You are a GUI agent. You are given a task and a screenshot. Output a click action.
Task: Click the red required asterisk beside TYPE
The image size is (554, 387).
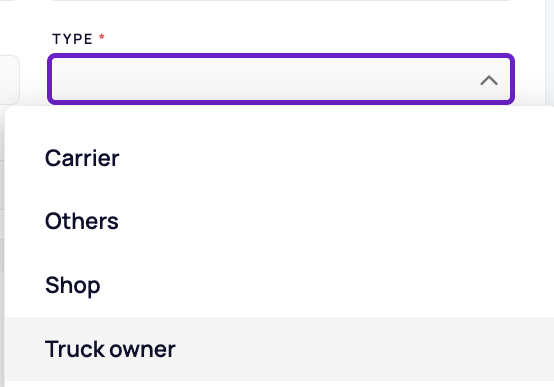(x=102, y=36)
